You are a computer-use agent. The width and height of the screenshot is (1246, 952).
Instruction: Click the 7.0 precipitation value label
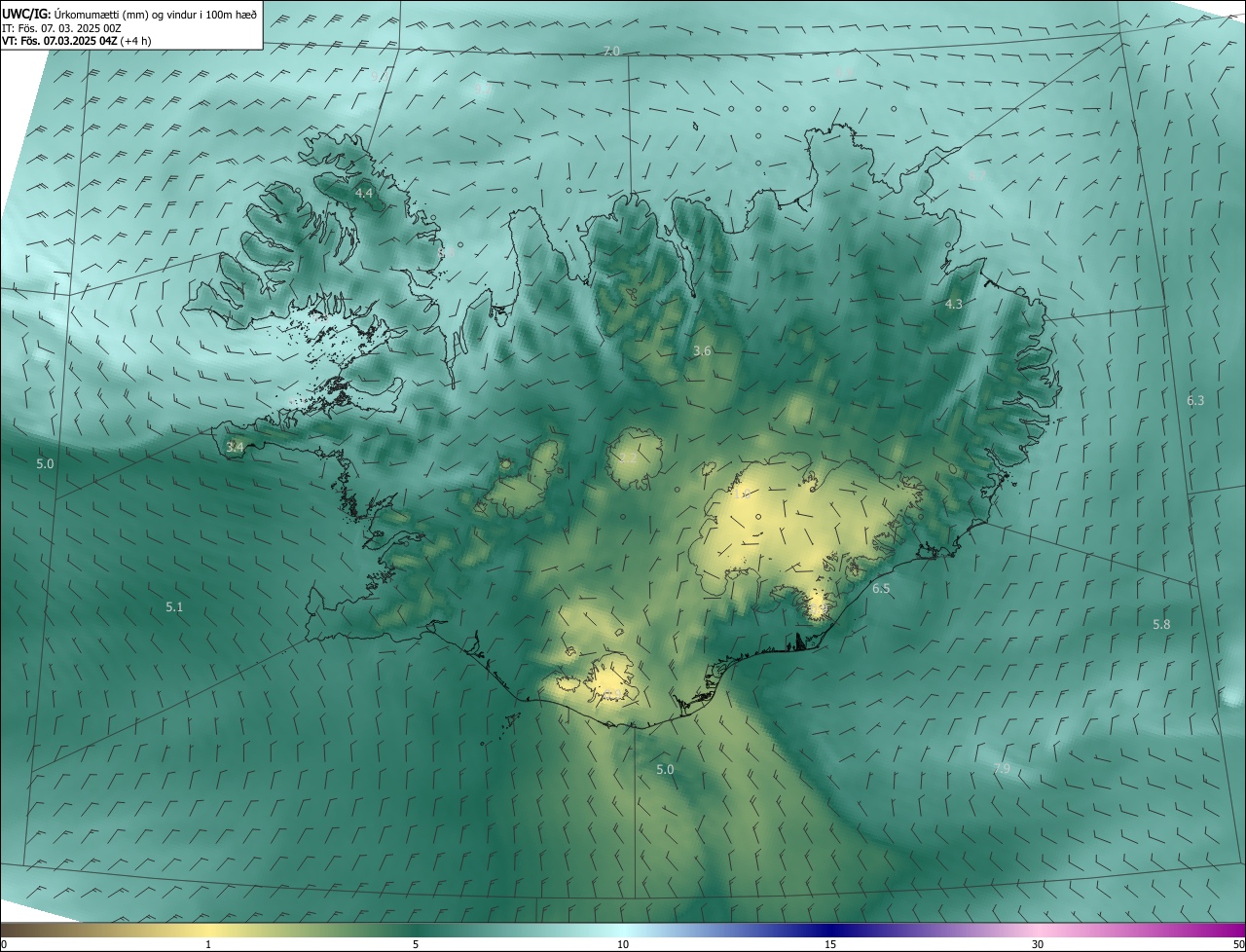click(610, 51)
